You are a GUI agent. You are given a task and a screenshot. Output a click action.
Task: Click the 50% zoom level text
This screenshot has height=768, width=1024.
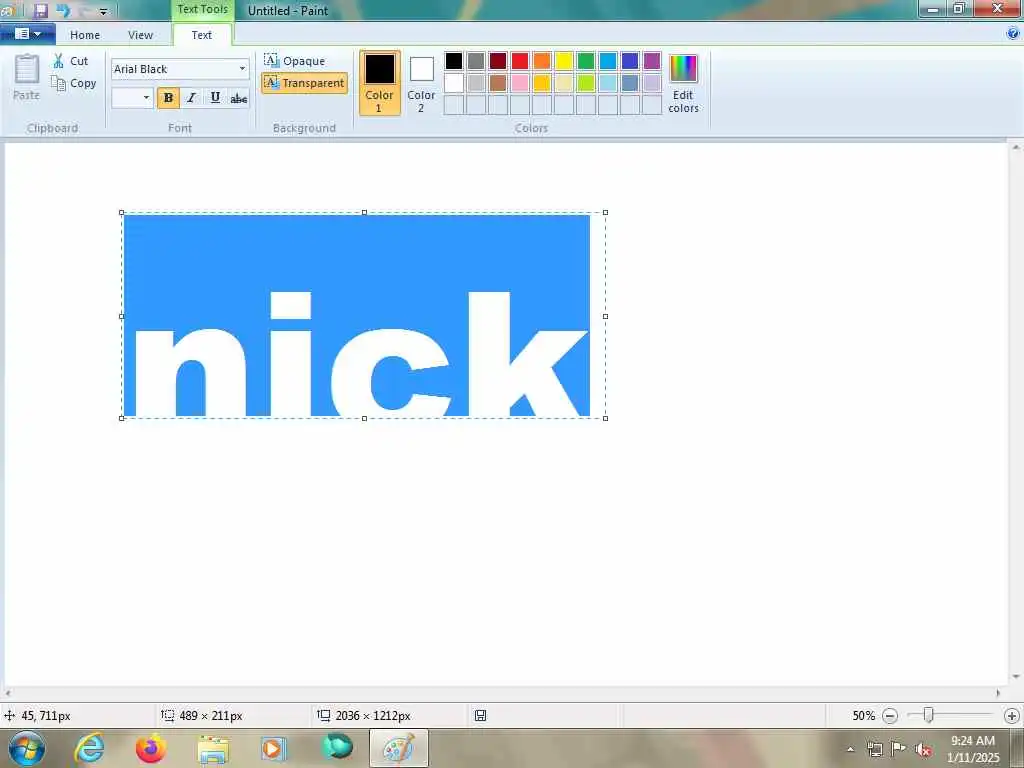tap(863, 716)
